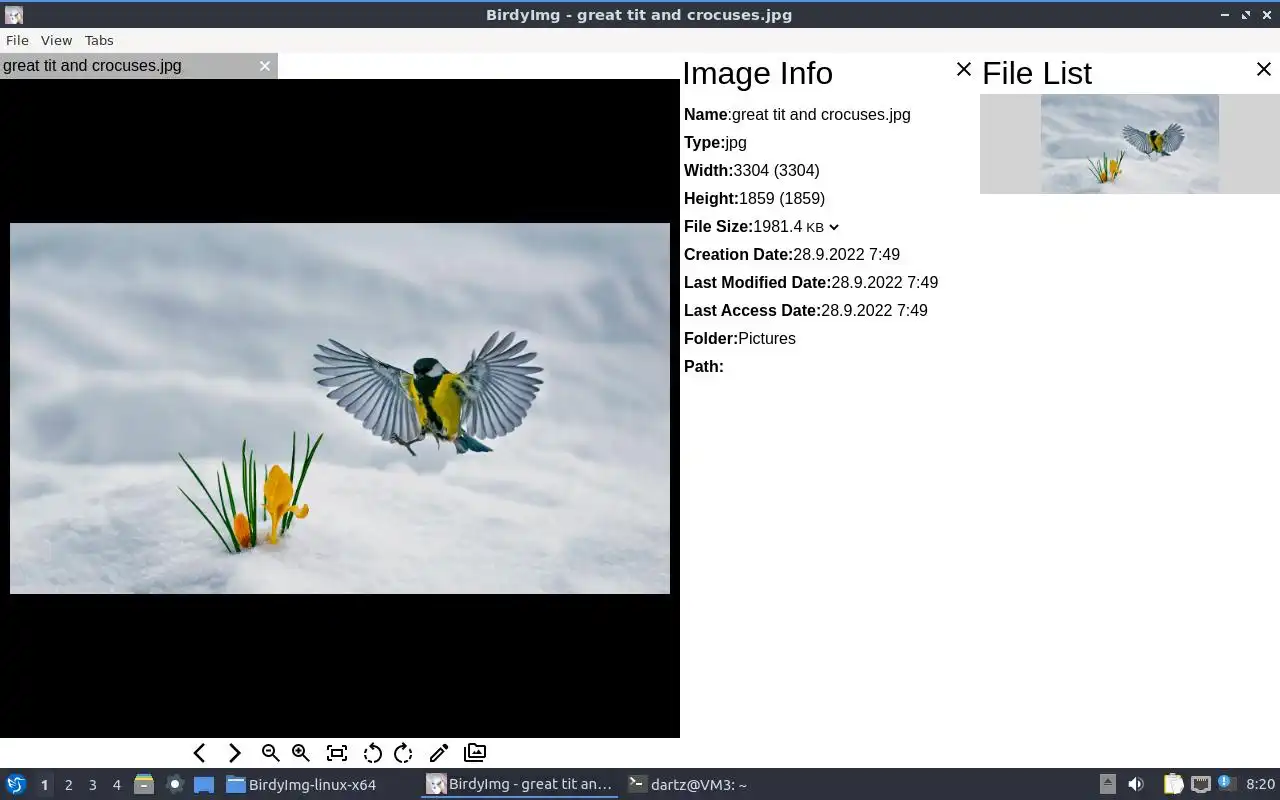Go to the previous image arrow
This screenshot has width=1280, height=800.
[199, 753]
